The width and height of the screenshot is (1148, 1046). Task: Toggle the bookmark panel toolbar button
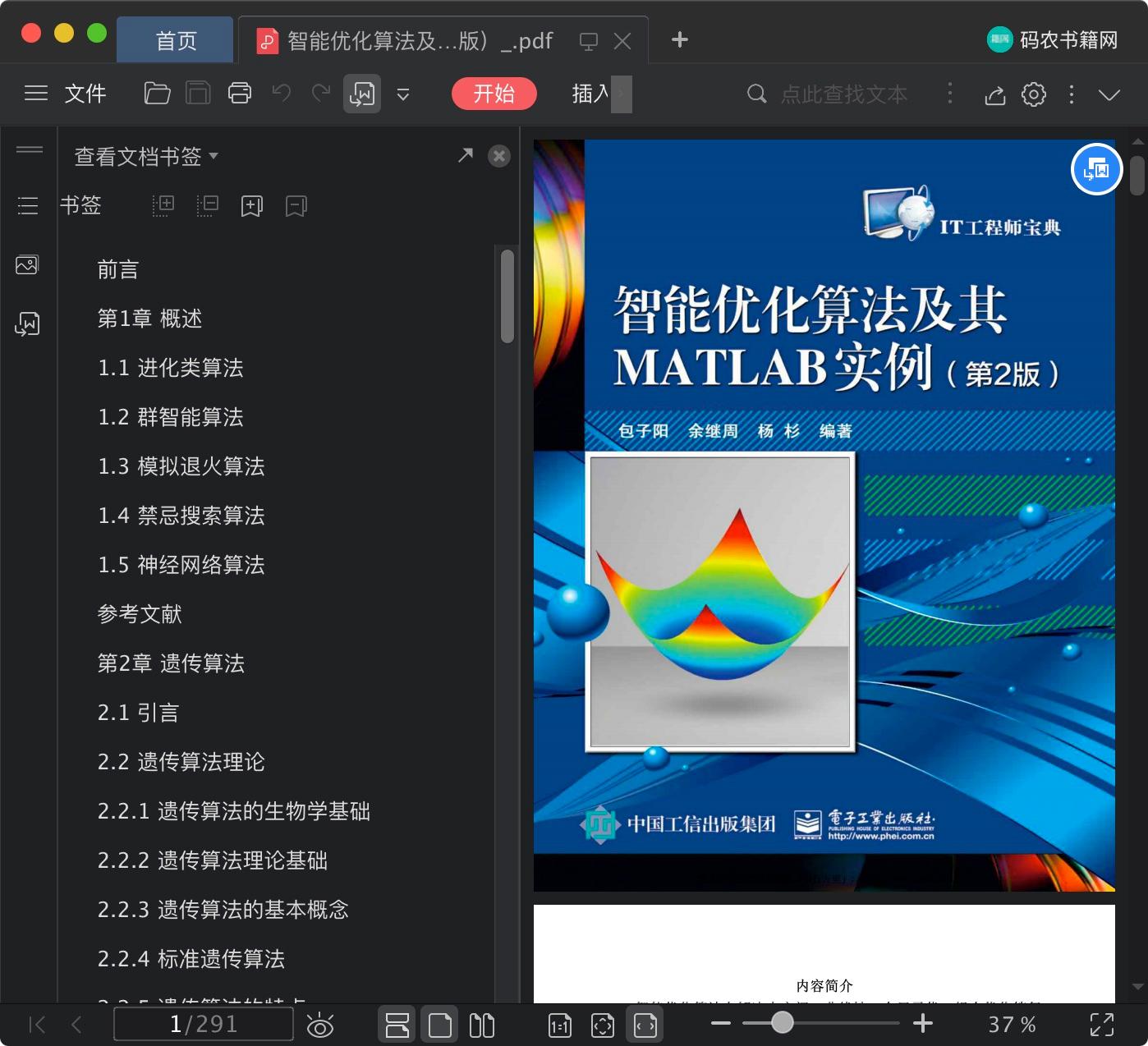pyautogui.click(x=362, y=94)
